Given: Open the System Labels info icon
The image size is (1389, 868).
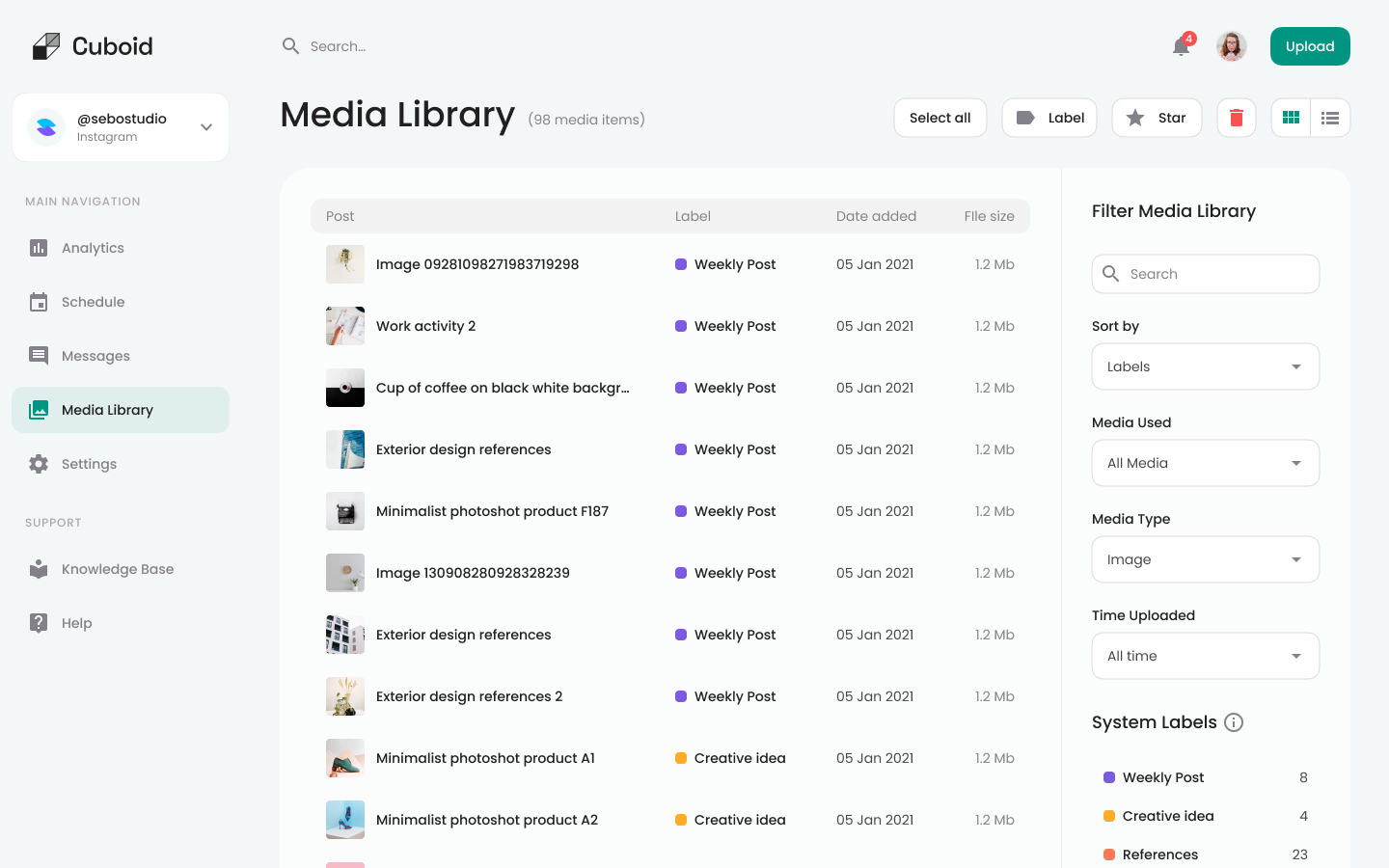Looking at the screenshot, I should pyautogui.click(x=1235, y=722).
